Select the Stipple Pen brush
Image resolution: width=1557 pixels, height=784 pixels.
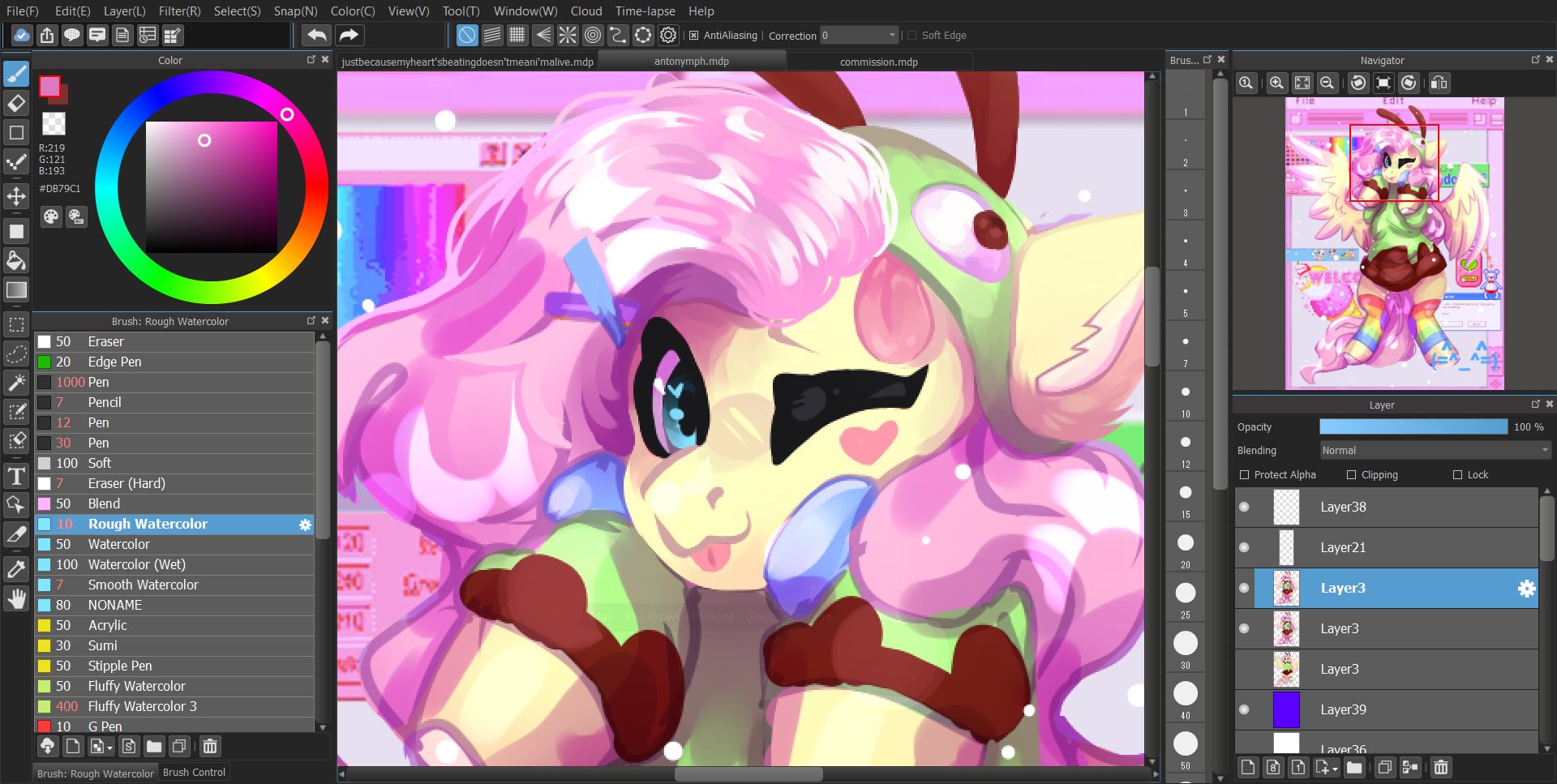click(x=174, y=666)
